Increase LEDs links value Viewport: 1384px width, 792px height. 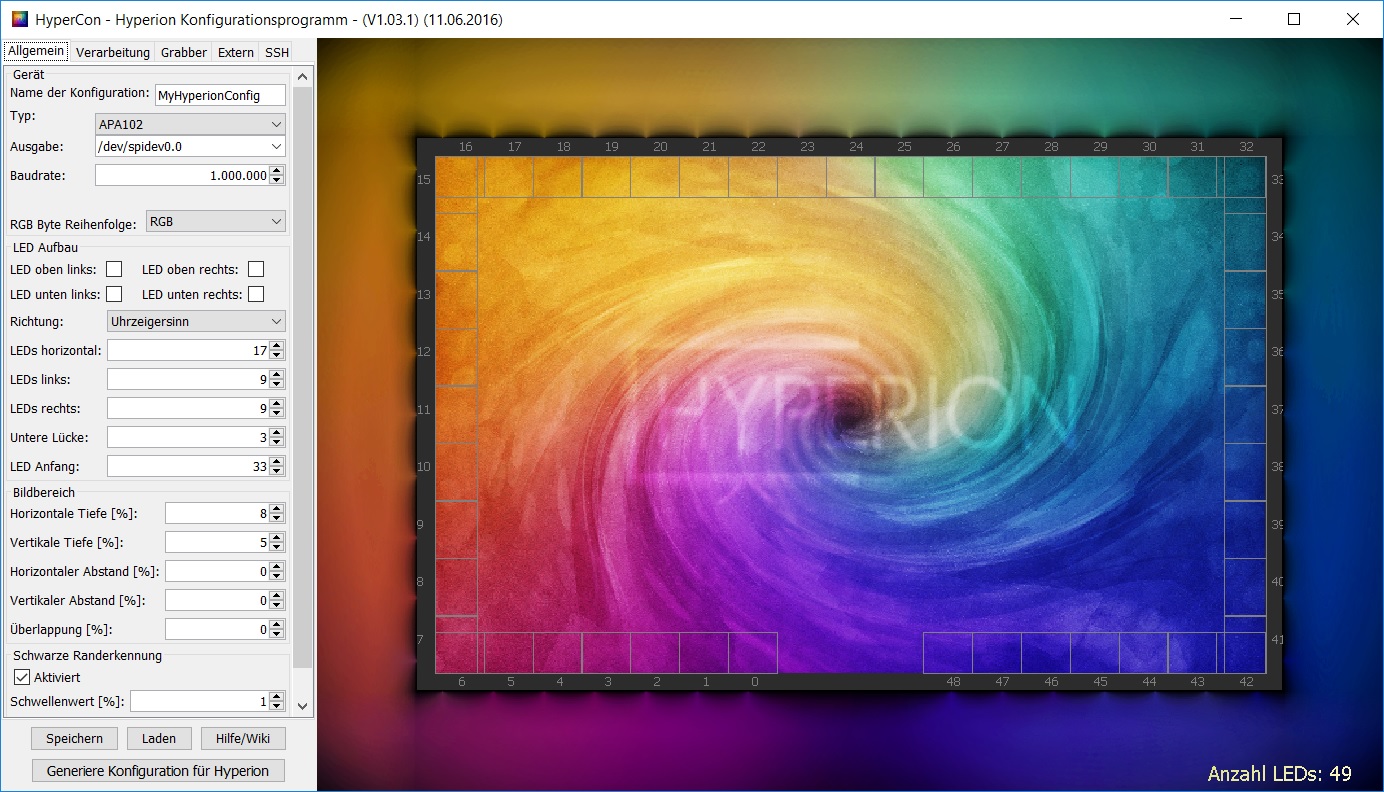277,374
